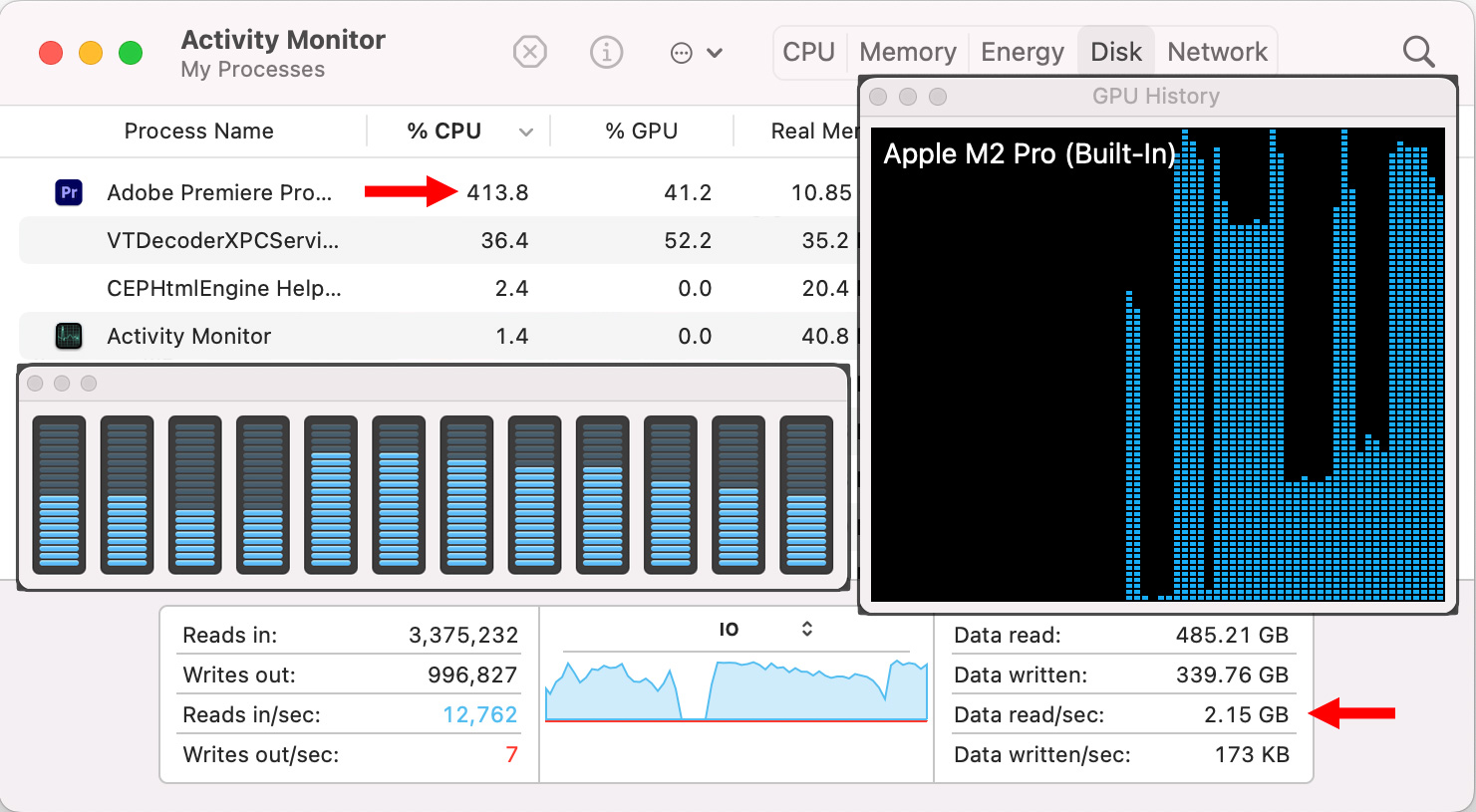The image size is (1476, 812).
Task: Click the 41.2 GPU value
Action: coord(688,192)
